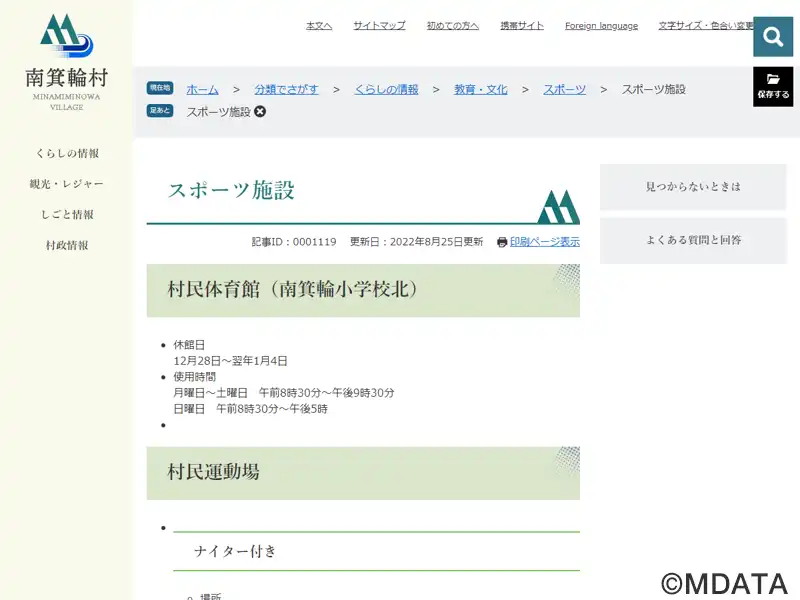Open 村政情報 sidebar menu item
Image resolution: width=800 pixels, height=600 pixels.
(67, 245)
